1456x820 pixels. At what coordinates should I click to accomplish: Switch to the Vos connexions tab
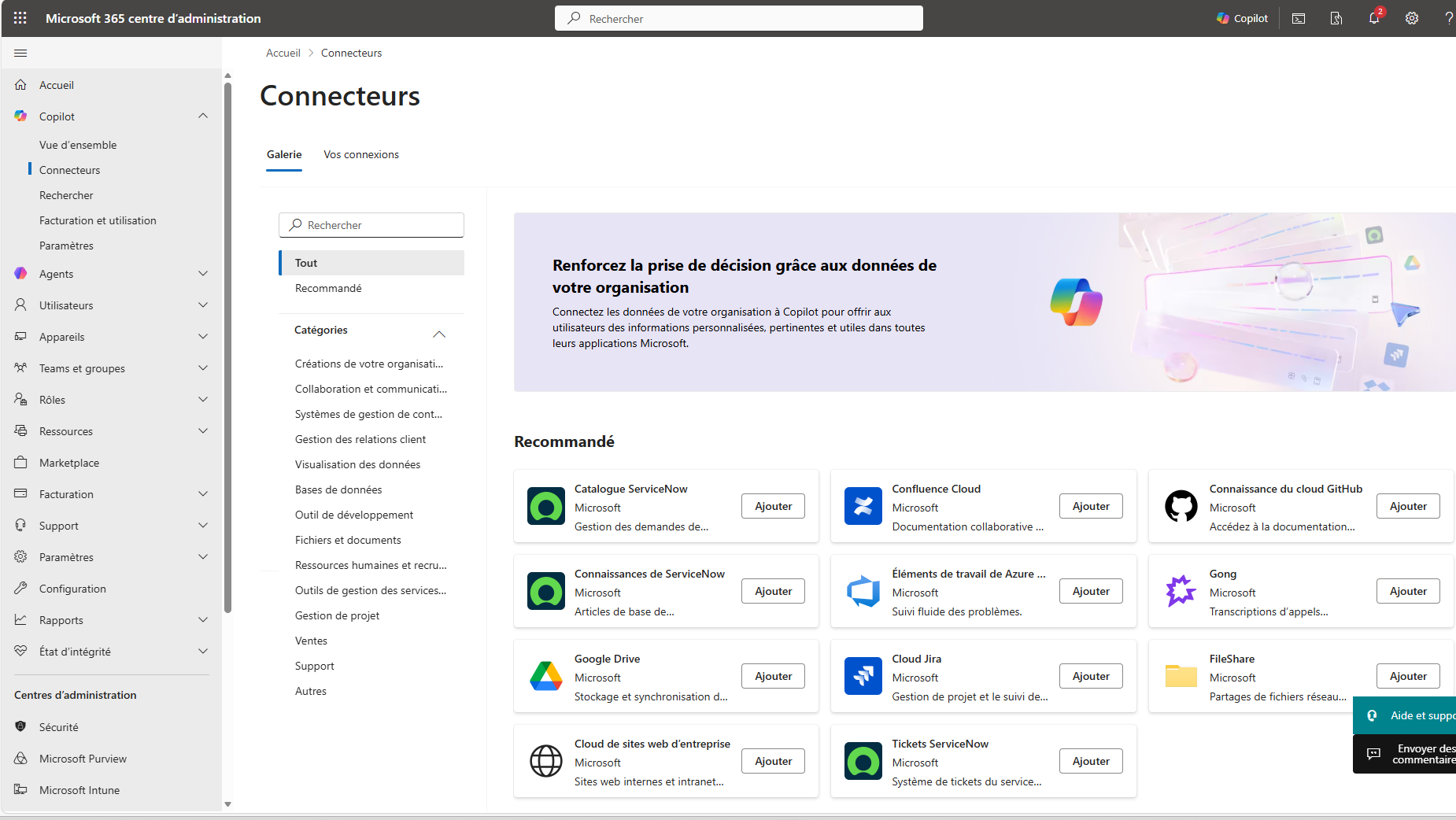(x=361, y=155)
